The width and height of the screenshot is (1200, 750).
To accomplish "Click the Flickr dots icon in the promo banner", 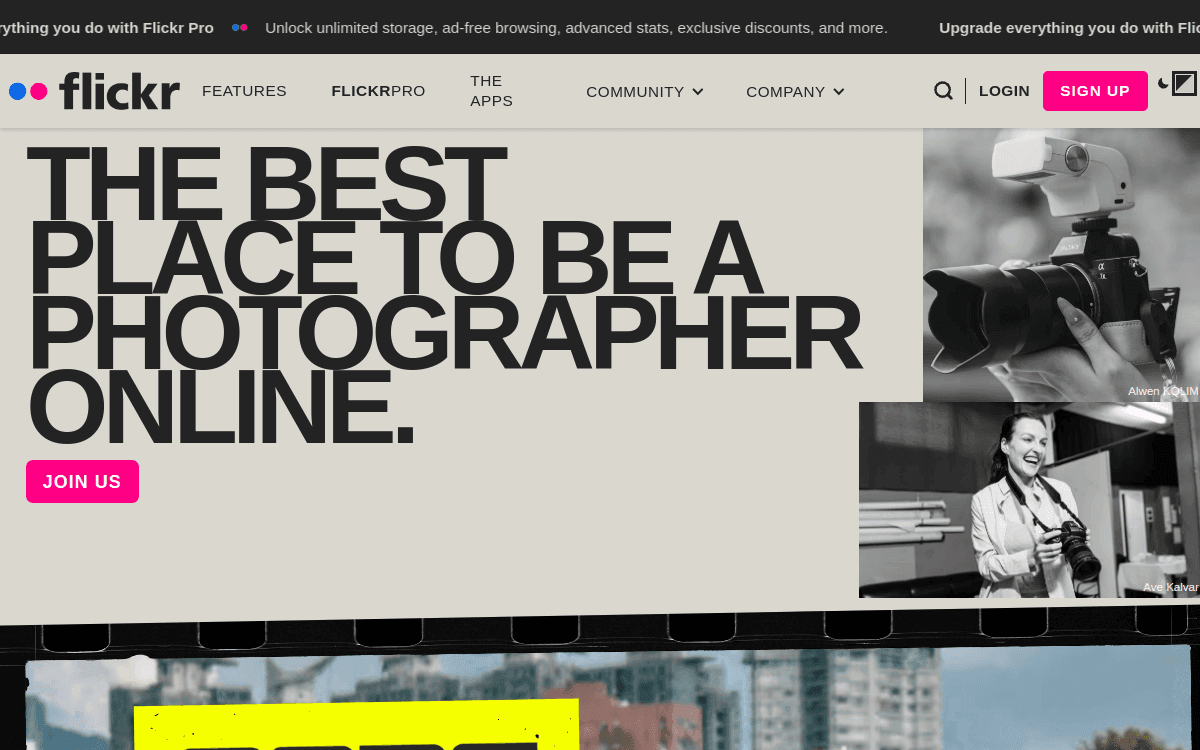I will (239, 28).
